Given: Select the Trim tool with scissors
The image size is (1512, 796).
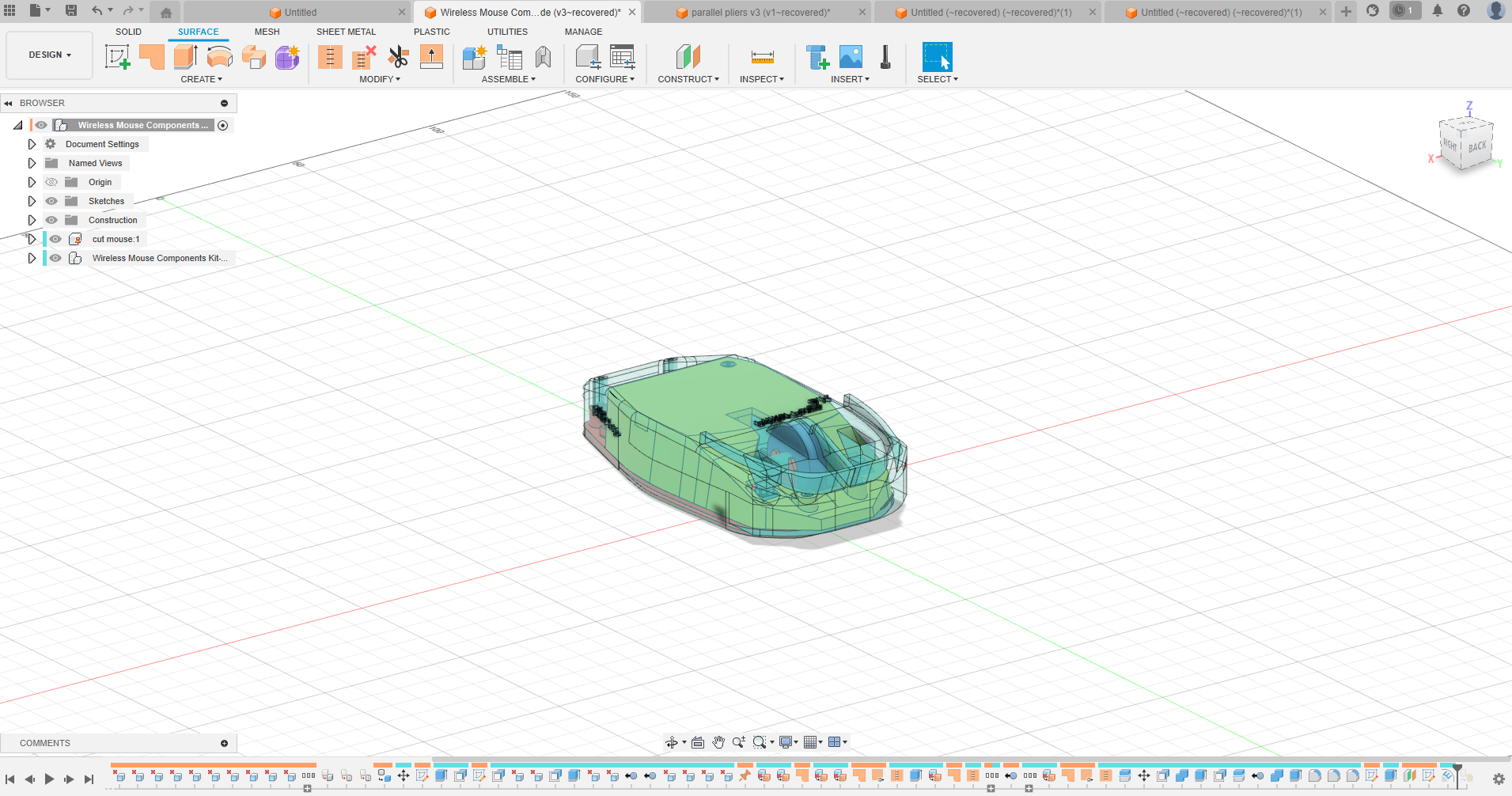Looking at the screenshot, I should coord(398,57).
